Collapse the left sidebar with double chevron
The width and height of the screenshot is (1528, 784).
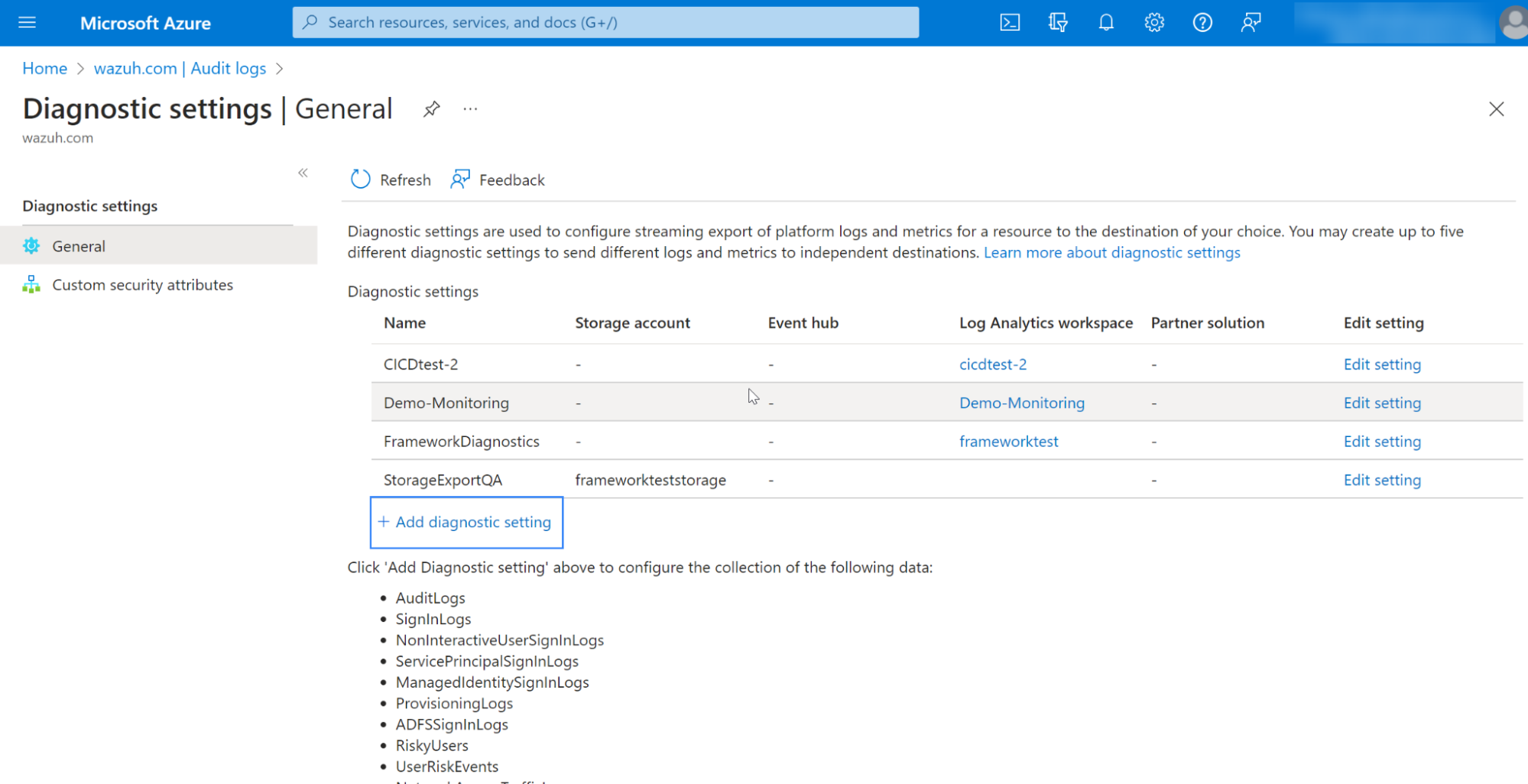[303, 173]
